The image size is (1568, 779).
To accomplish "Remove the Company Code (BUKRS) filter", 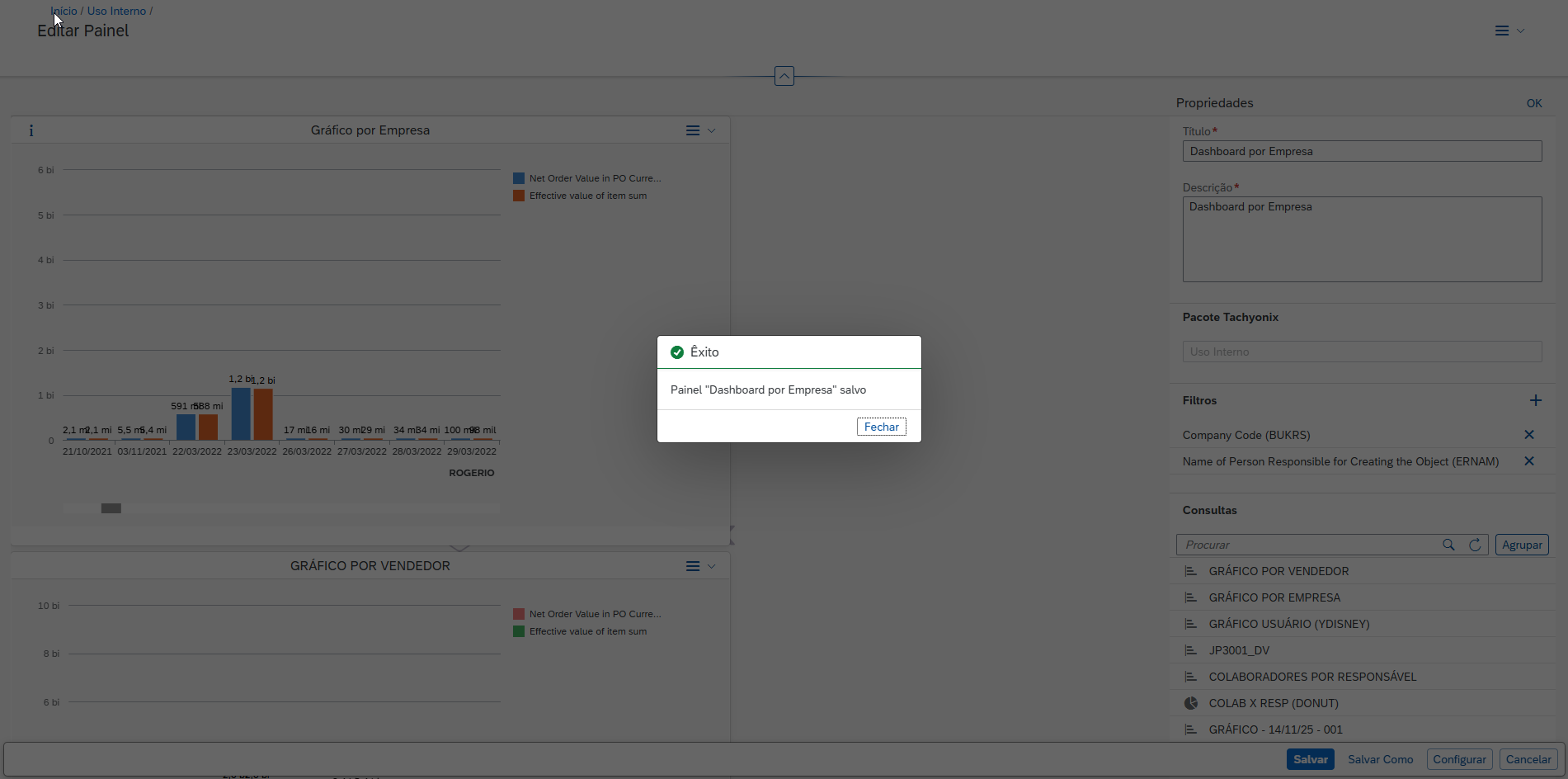I will [1528, 435].
